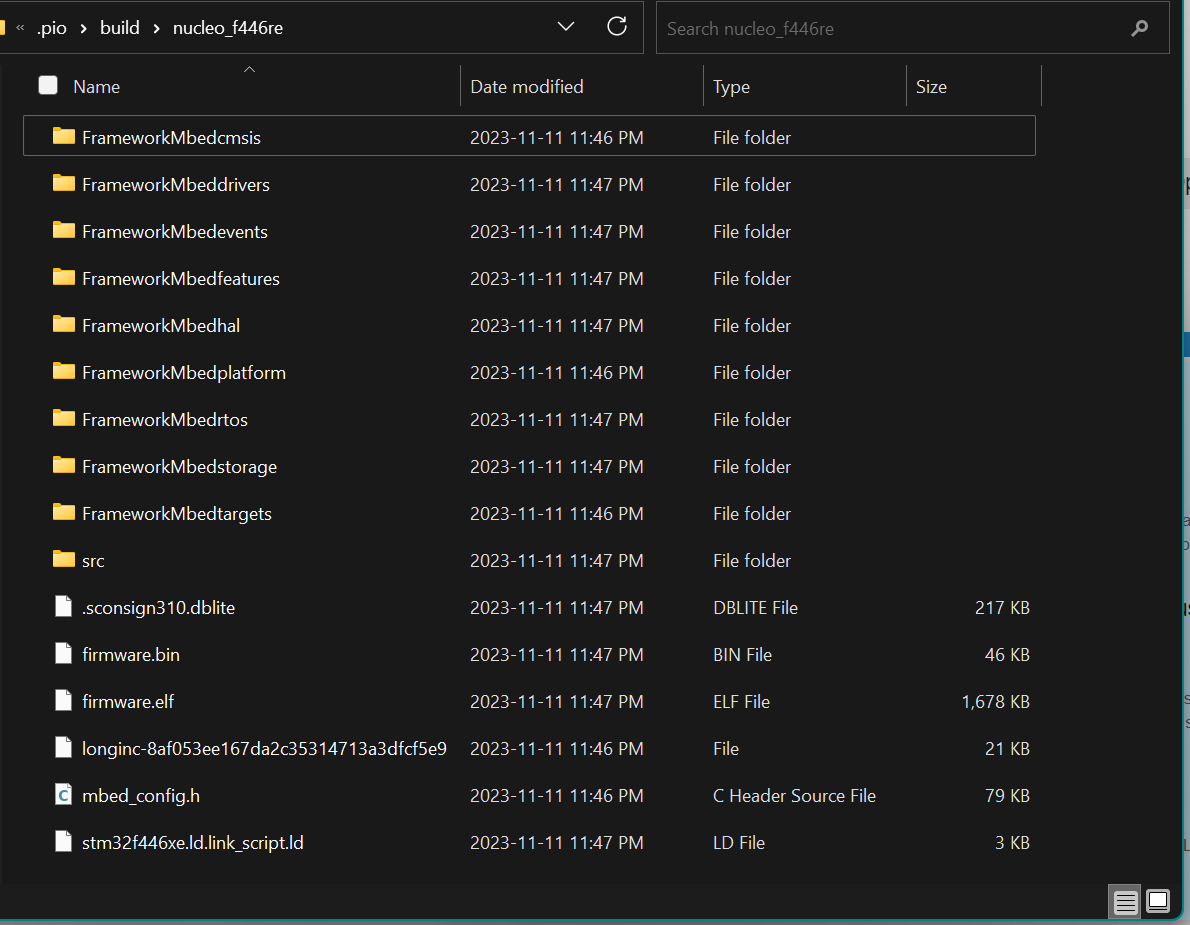Sort files by Size column
This screenshot has height=925, width=1190.
click(x=931, y=87)
